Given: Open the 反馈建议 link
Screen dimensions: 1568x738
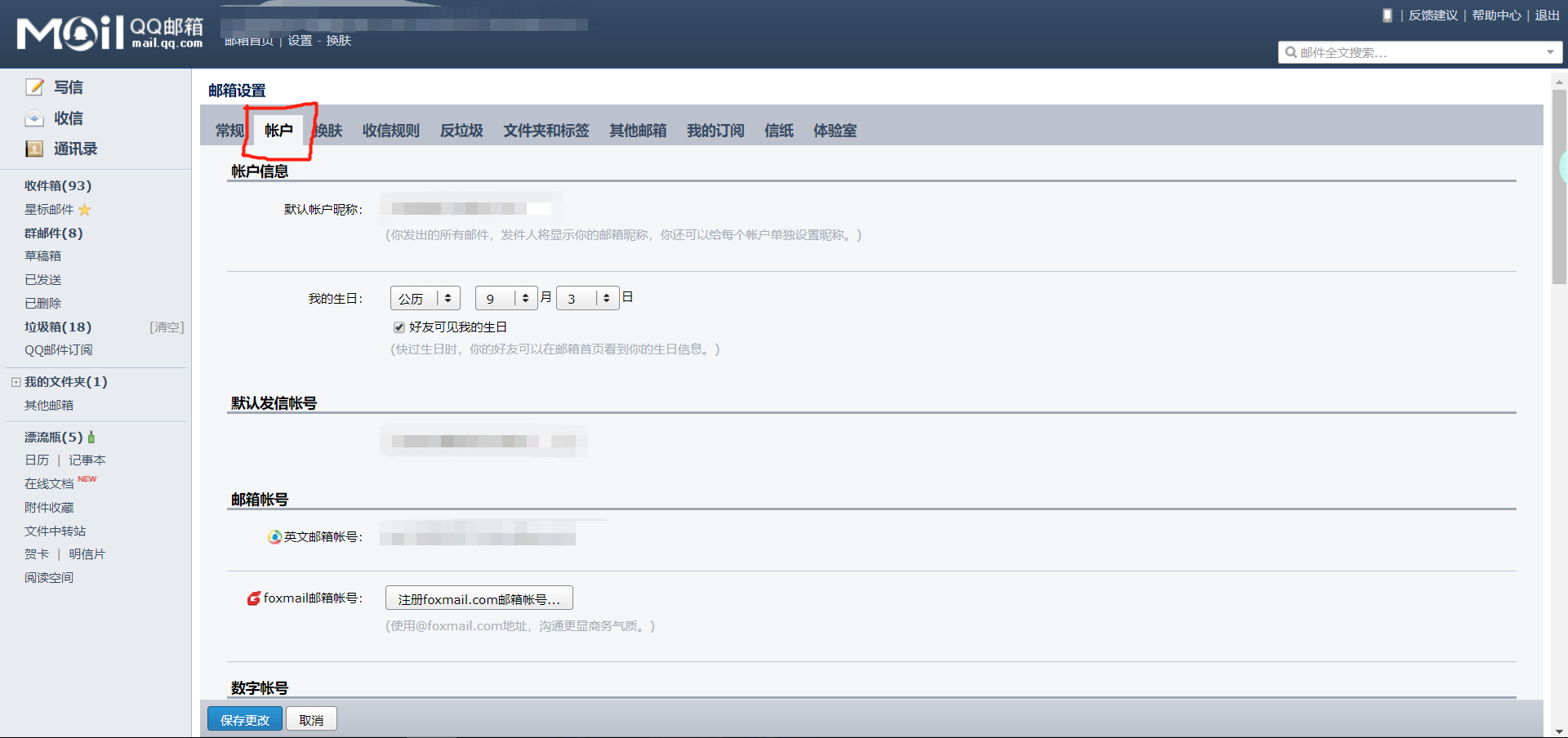Looking at the screenshot, I should 1433,16.
